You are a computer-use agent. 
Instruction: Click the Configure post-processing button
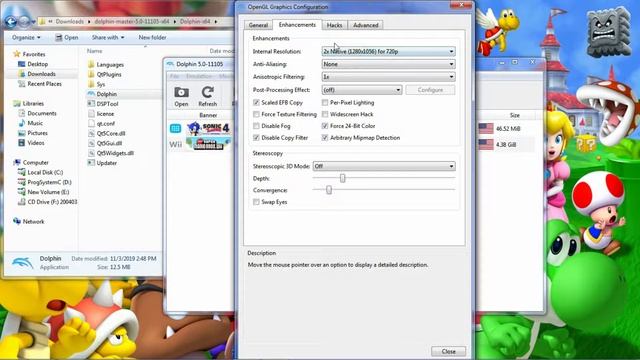[x=430, y=90]
